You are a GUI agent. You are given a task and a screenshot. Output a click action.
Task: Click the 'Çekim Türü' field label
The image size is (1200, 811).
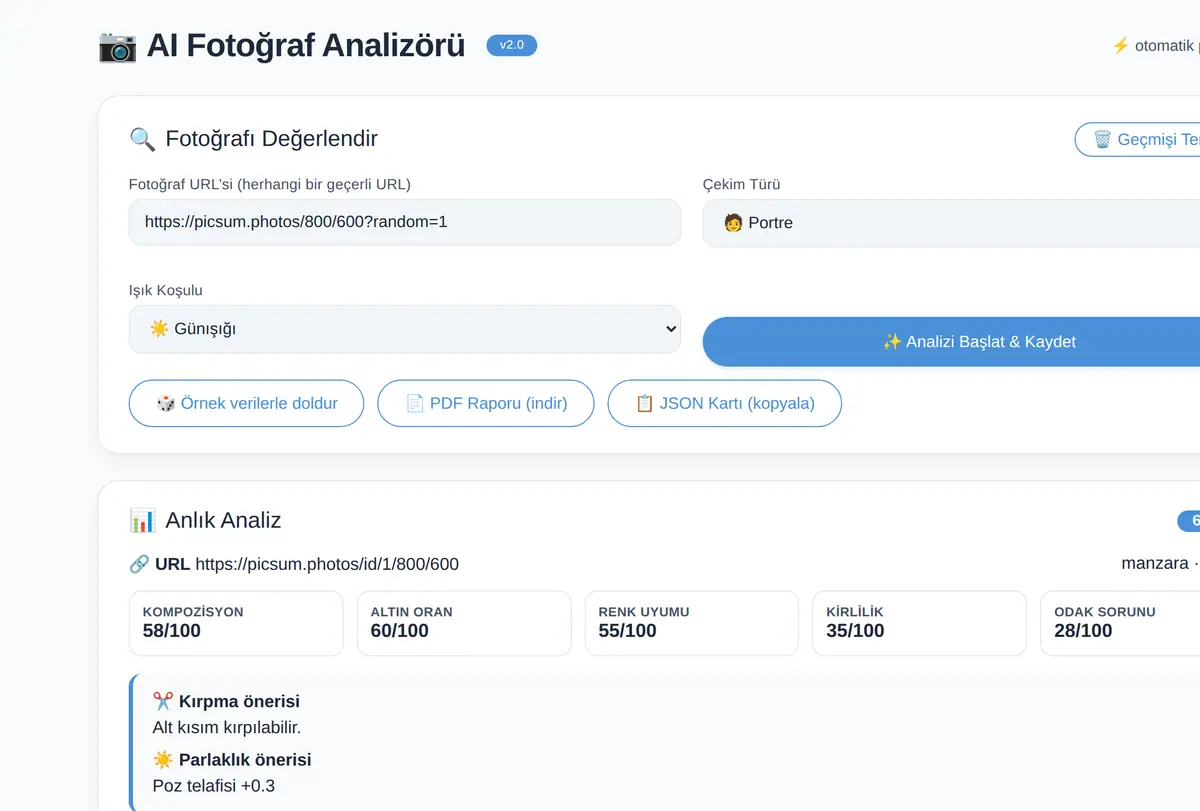tap(741, 184)
